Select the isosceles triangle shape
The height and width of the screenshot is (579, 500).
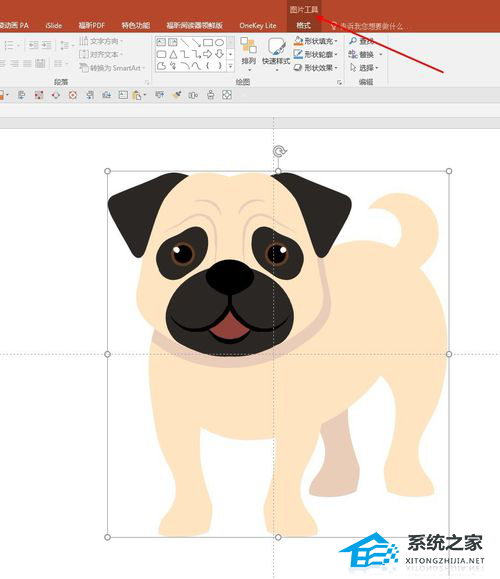coord(173,54)
